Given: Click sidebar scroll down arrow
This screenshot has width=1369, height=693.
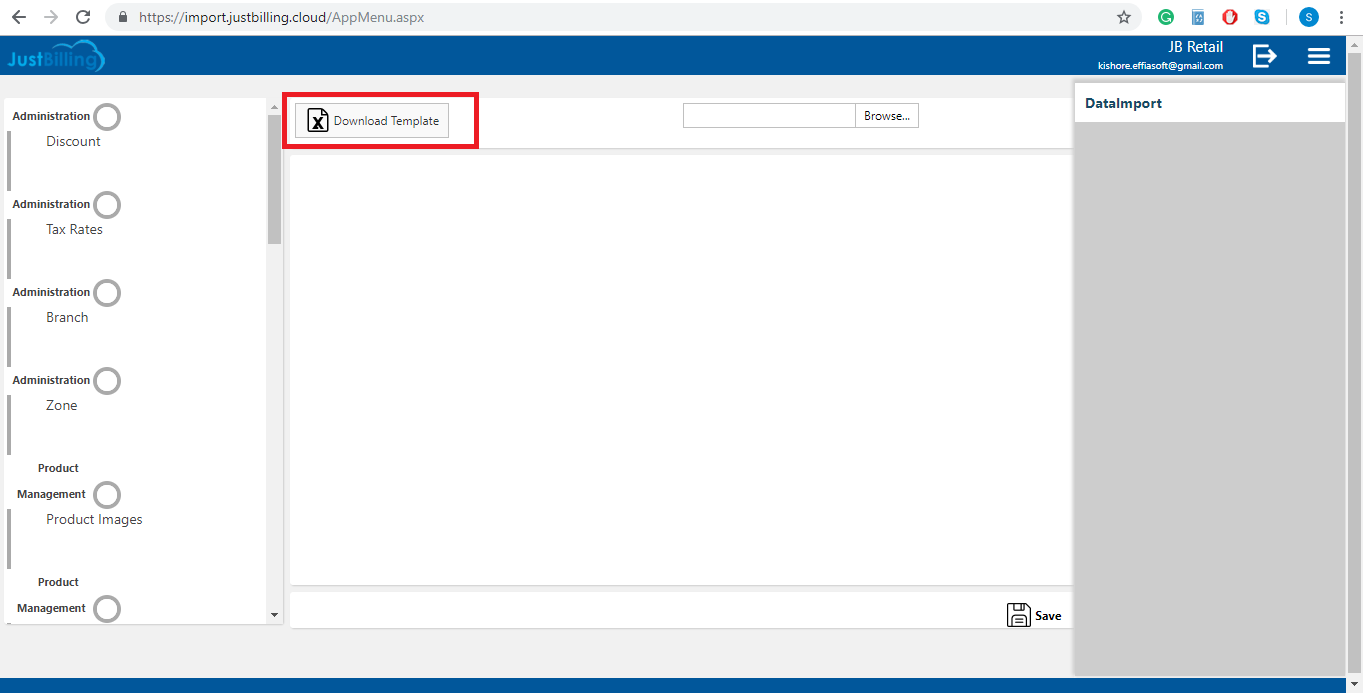Looking at the screenshot, I should [275, 615].
